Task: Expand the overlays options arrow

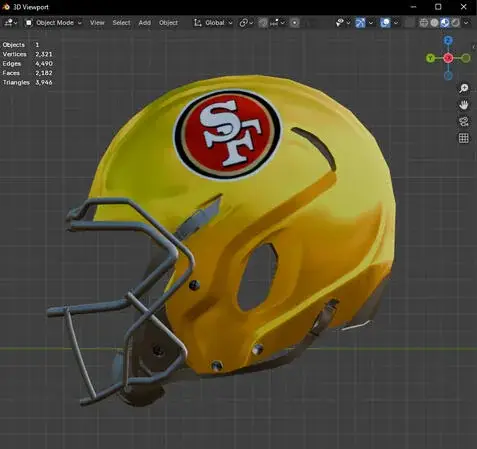Action: coord(396,23)
